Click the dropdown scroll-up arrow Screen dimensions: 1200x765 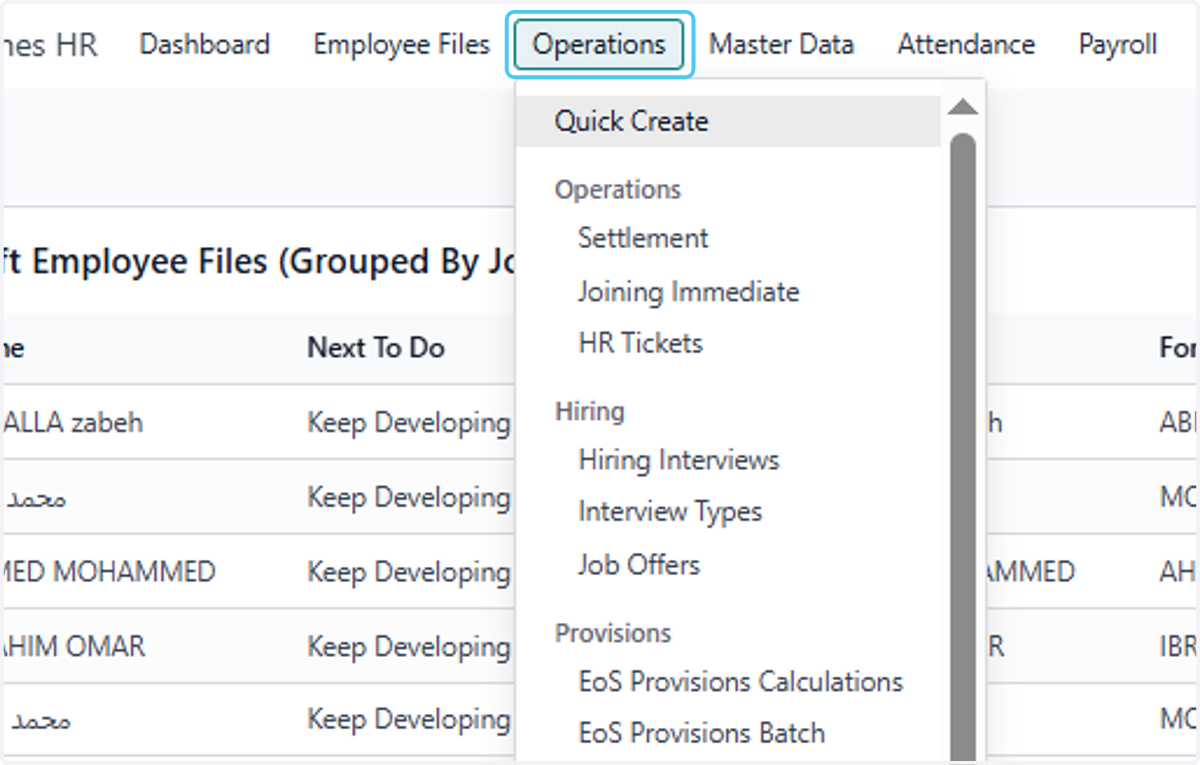tap(963, 107)
